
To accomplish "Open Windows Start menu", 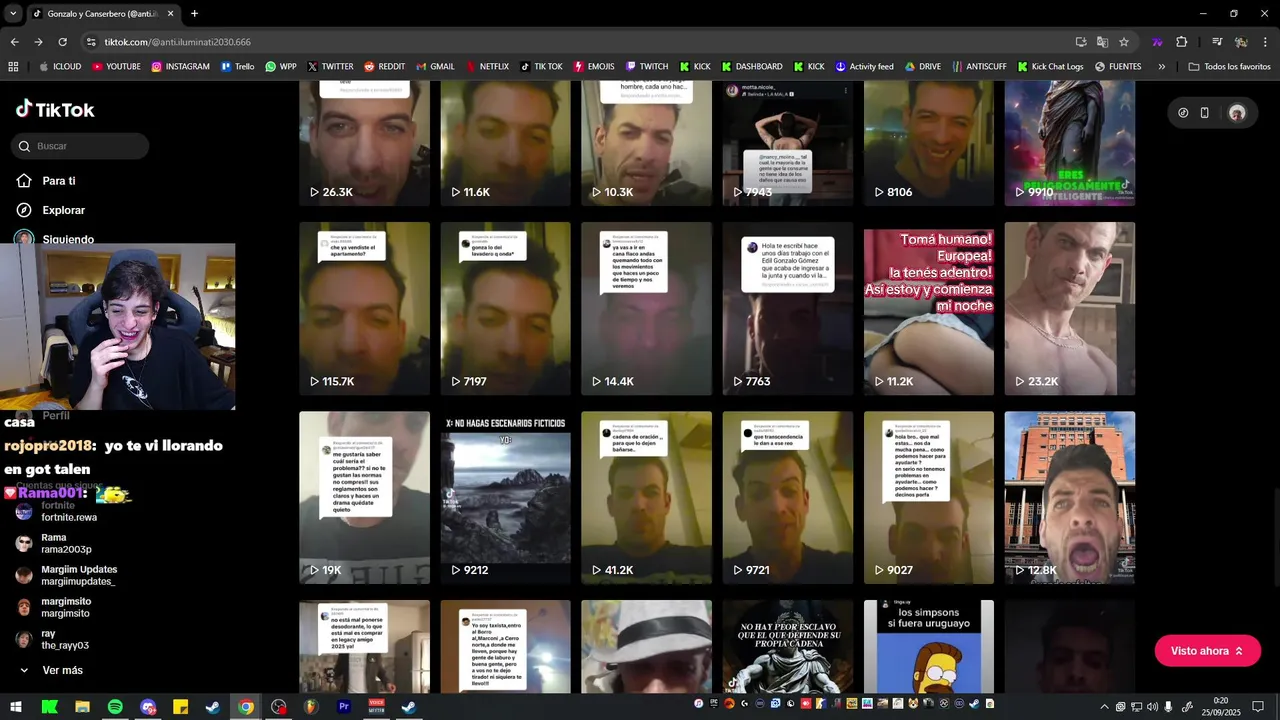I will point(17,707).
